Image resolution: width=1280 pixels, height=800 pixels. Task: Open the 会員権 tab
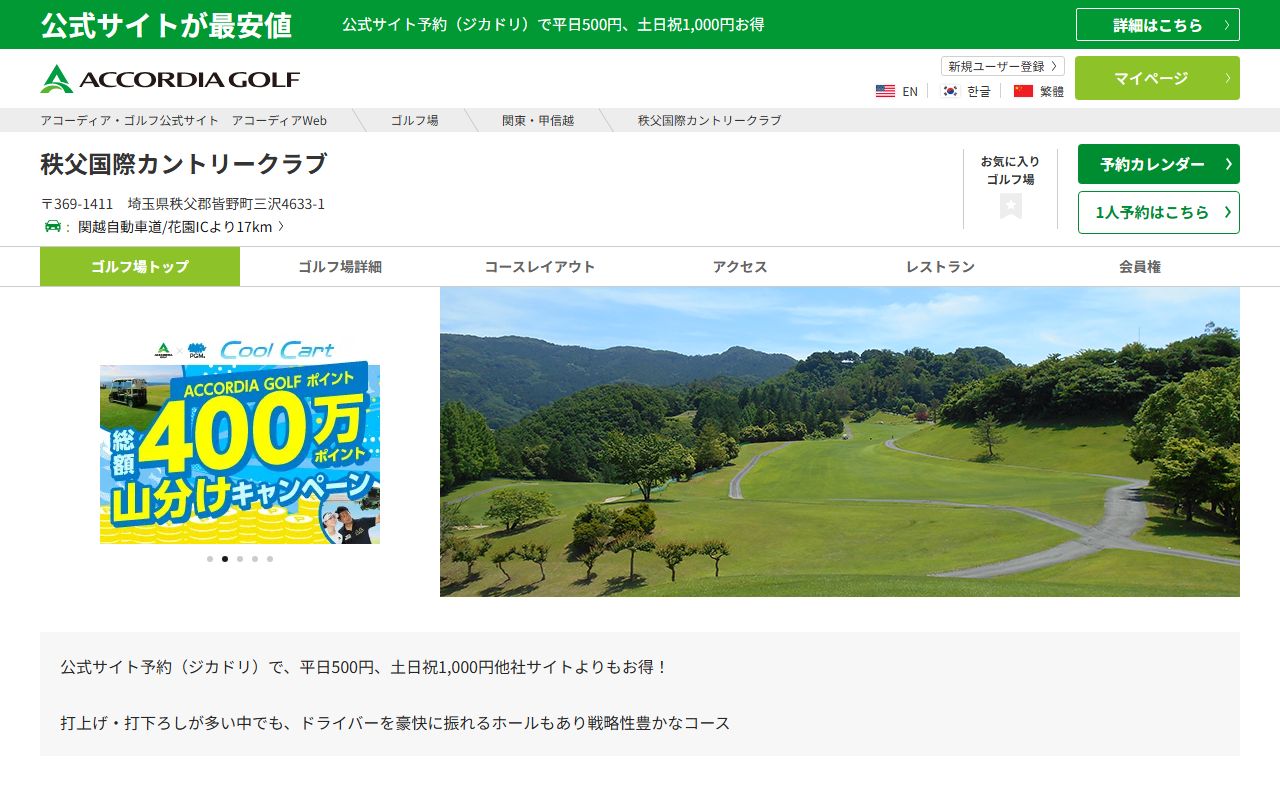point(1140,267)
